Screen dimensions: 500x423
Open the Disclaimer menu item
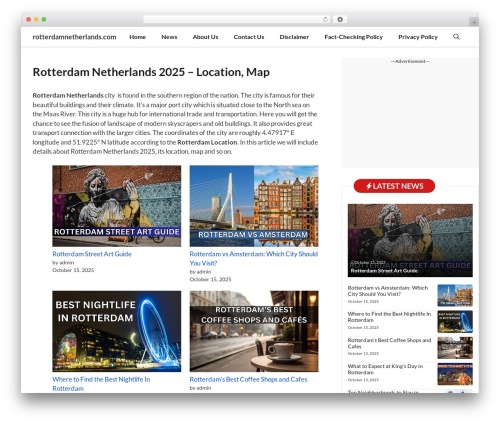pos(294,37)
